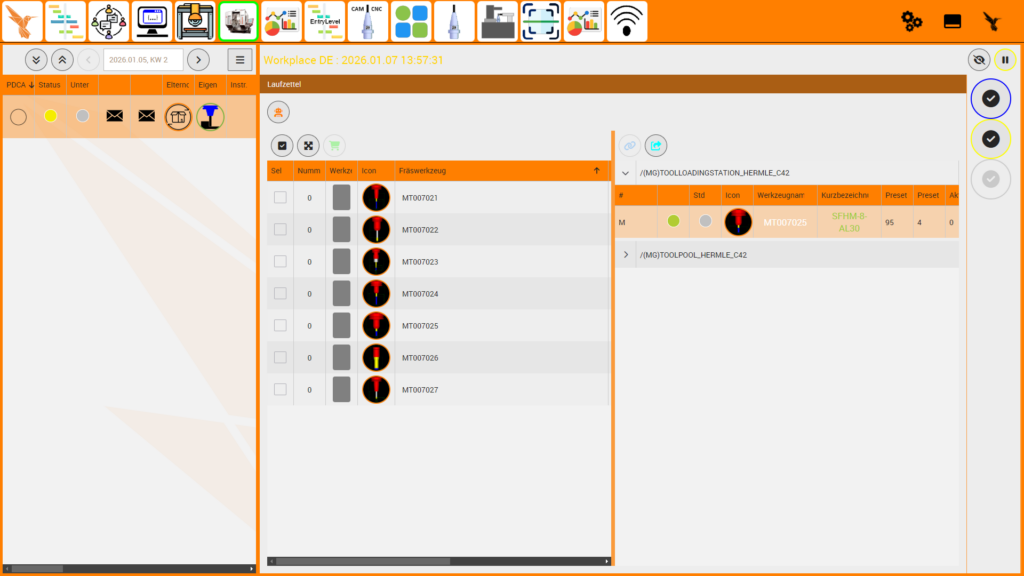The height and width of the screenshot is (576, 1024).
Task: Sort by the Fräswerkzeug column header
Action: [500, 171]
